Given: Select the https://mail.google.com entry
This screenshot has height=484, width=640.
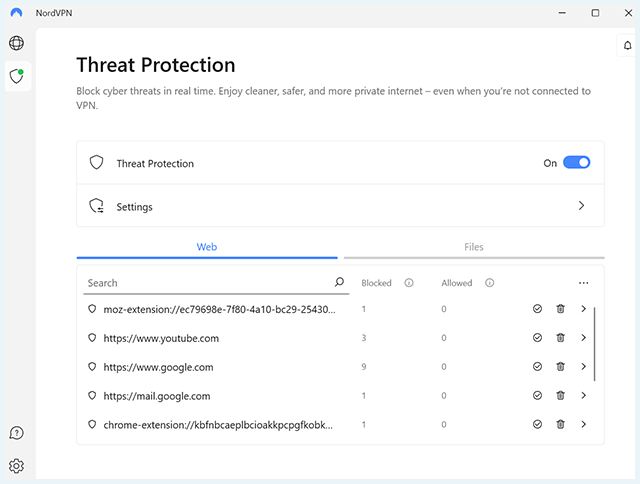Looking at the screenshot, I should (157, 396).
